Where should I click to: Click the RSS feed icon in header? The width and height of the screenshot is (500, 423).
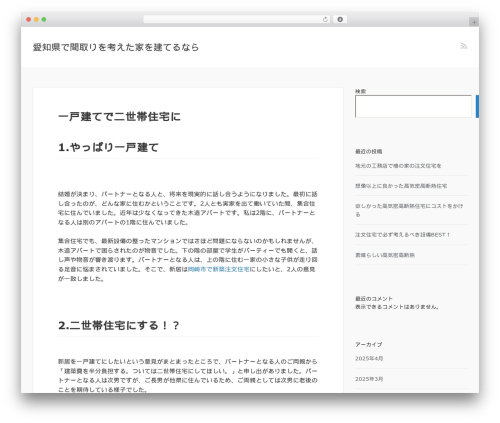pos(464,46)
